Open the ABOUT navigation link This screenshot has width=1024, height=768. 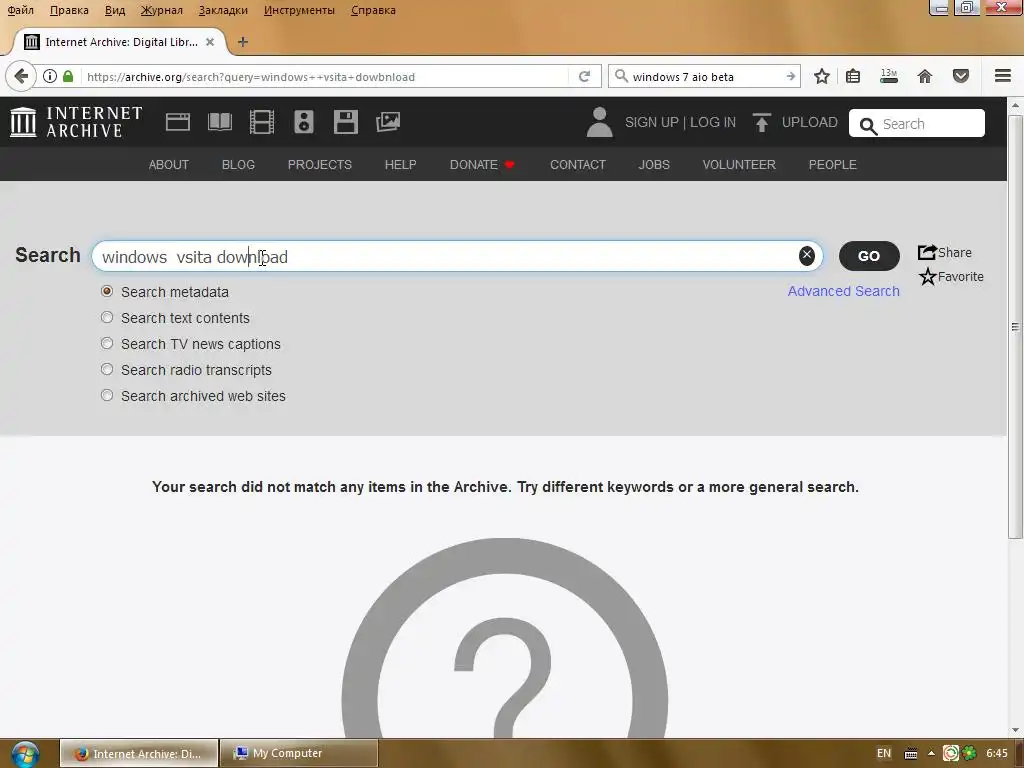(168, 165)
